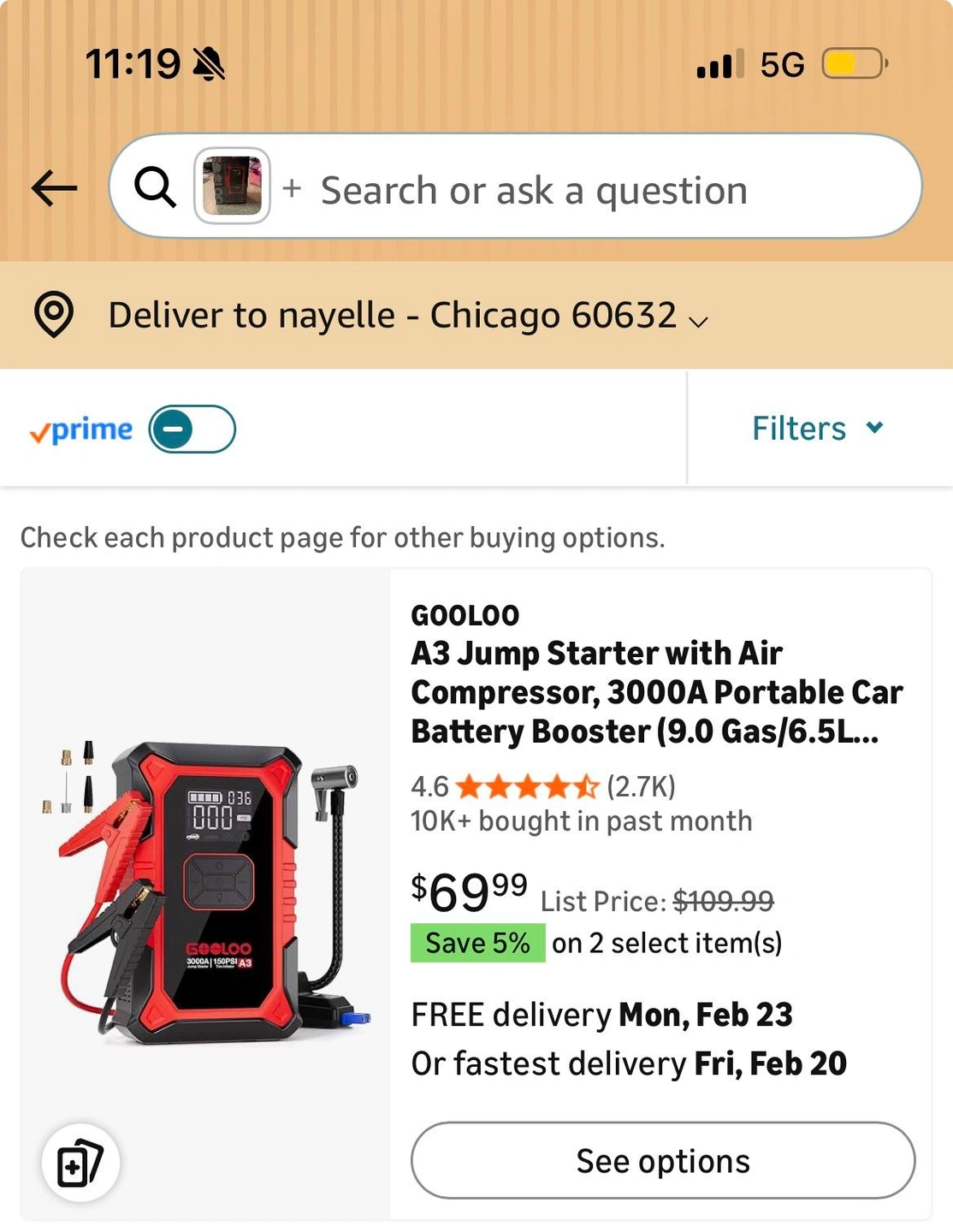Tap the plus icon in search bar
The width and height of the screenshot is (953, 1232).
click(x=292, y=187)
